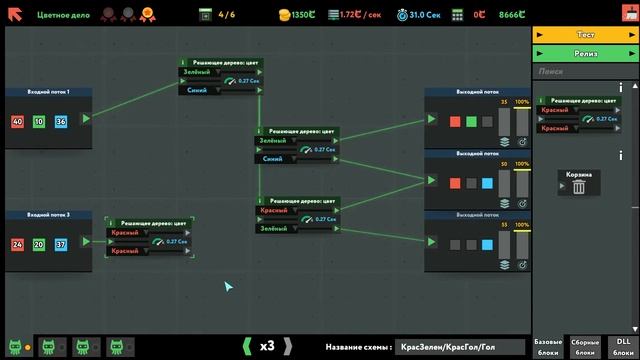
Task: Click the silver medal icon
Action: pyautogui.click(x=128, y=15)
